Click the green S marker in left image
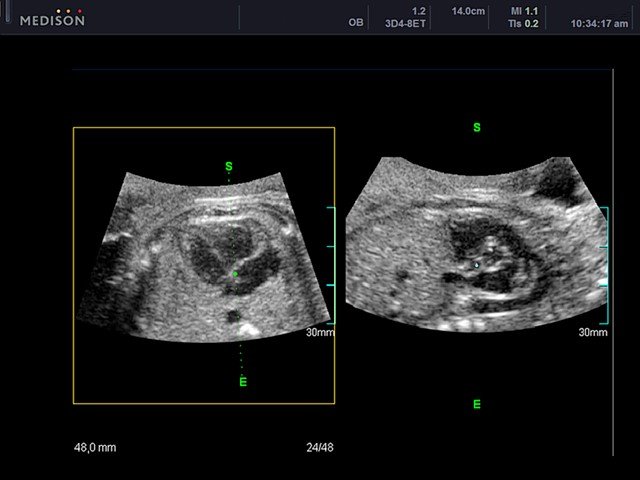Screen dimensions: 640x480 click(229, 166)
